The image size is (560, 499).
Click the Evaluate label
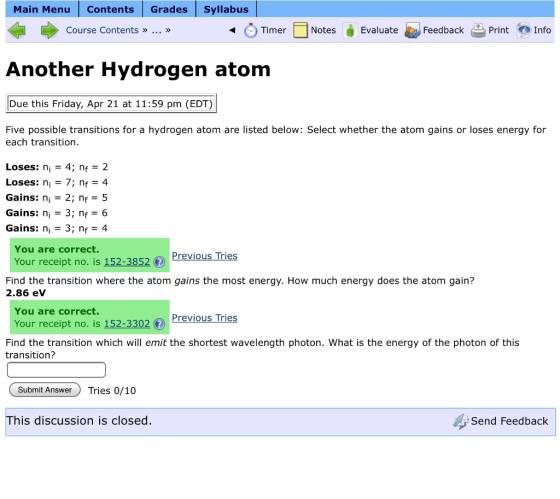point(379,30)
